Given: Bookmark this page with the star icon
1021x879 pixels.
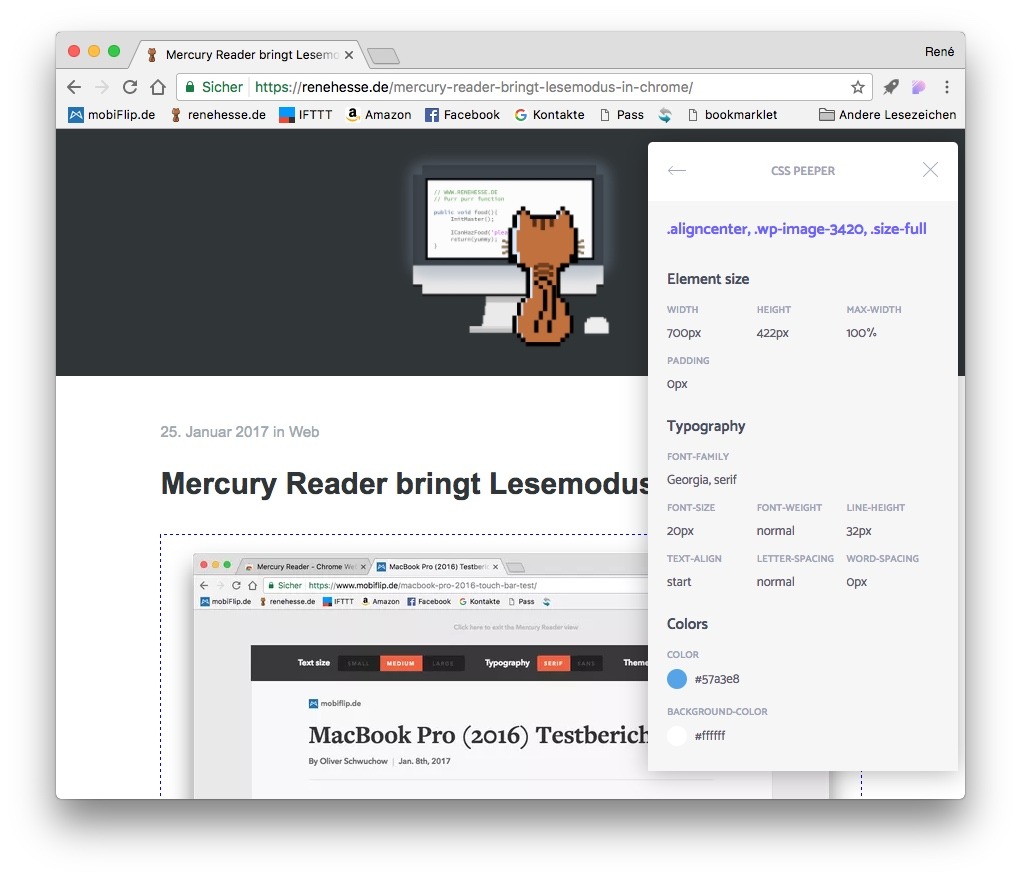Looking at the screenshot, I should (858, 87).
